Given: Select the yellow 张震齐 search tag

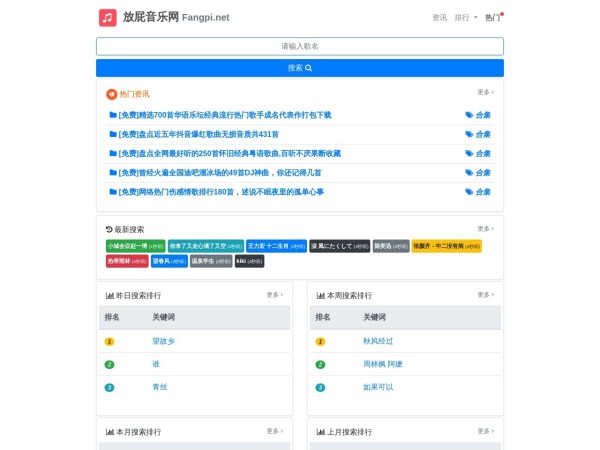Looking at the screenshot, I should pos(446,246).
